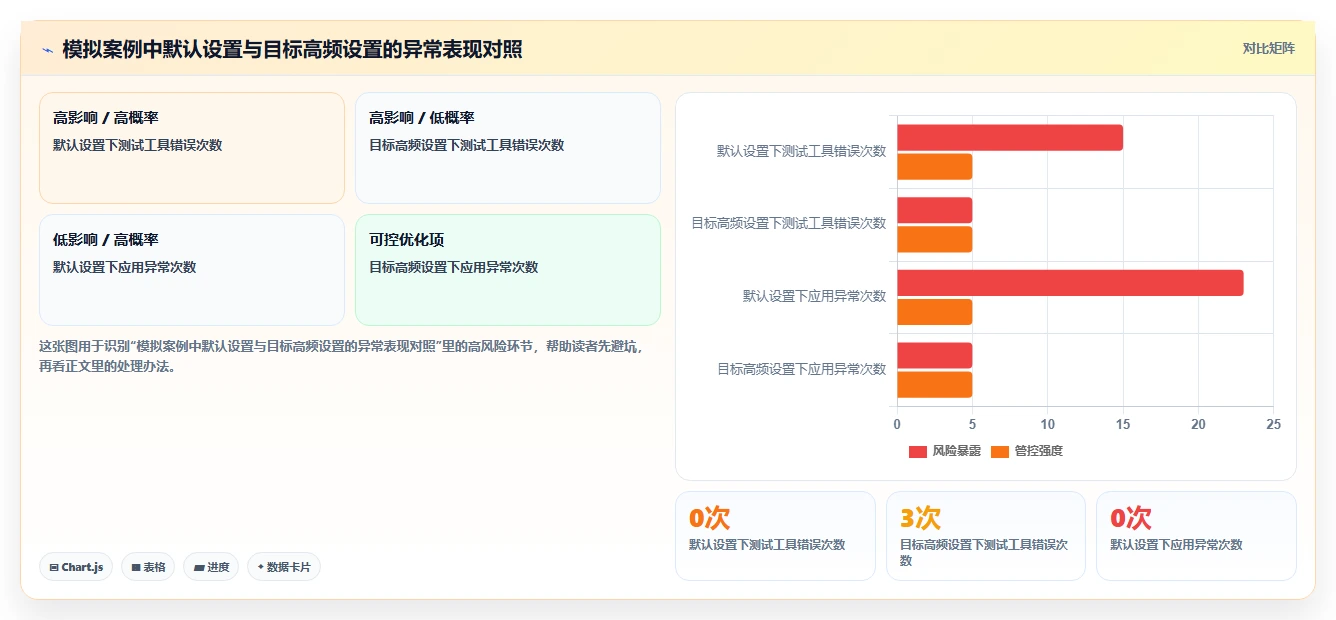Toggle the 管控强度 legend orange swatch
This screenshot has height=620, width=1336.
point(1000,451)
